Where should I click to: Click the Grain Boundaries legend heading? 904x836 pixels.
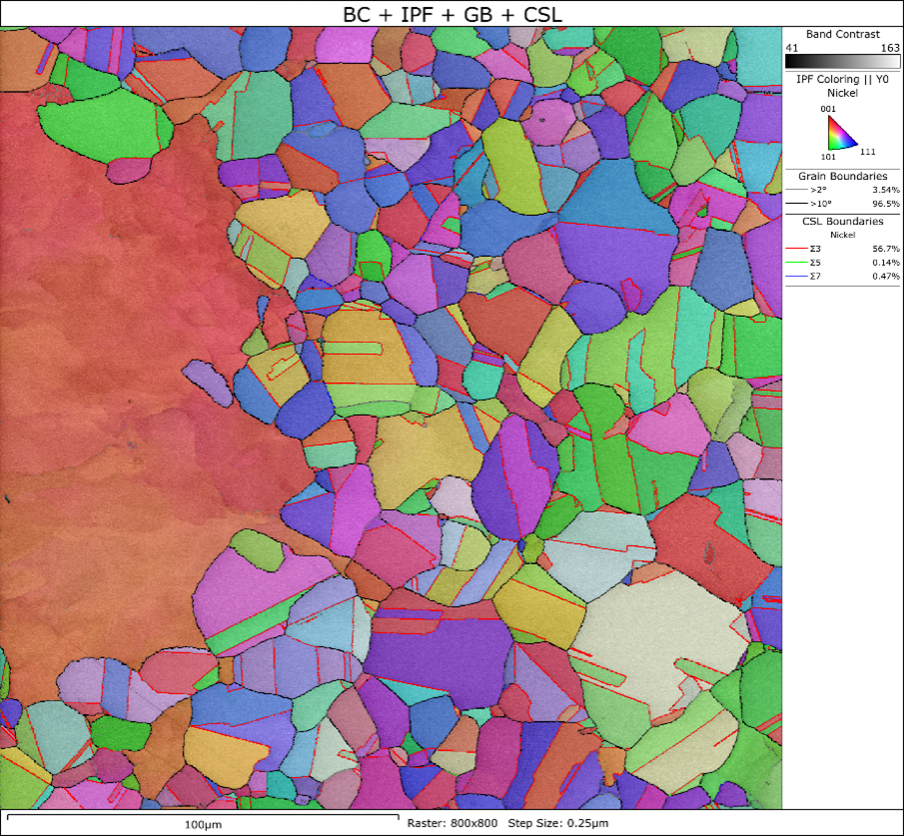[x=842, y=176]
